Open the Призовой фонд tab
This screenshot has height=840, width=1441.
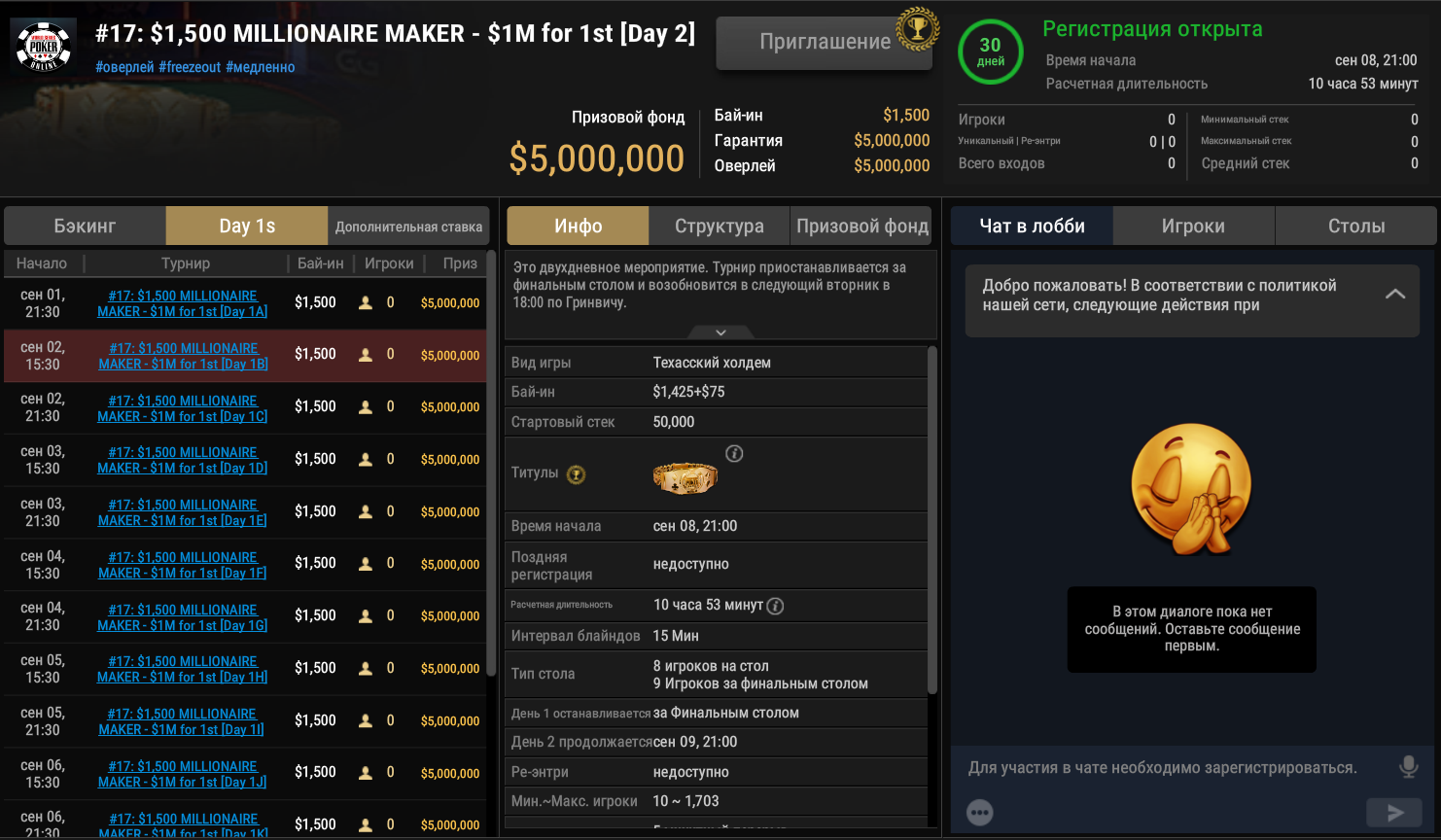(861, 227)
